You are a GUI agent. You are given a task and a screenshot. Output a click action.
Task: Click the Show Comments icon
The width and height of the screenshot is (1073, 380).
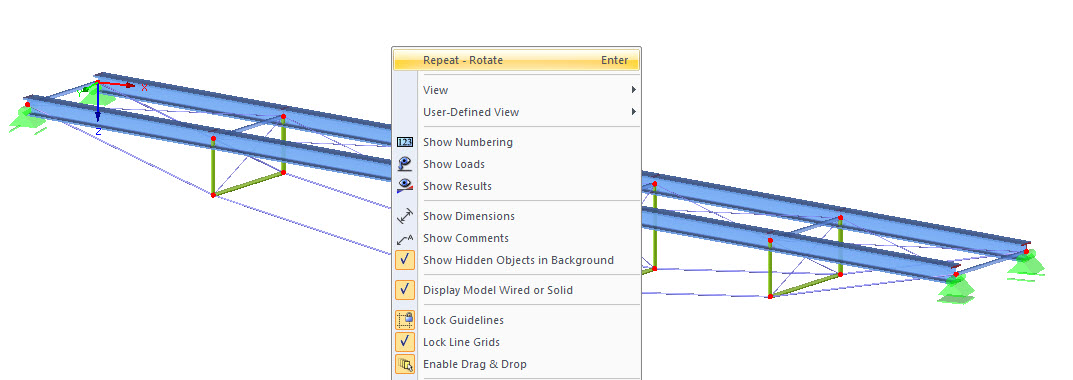pyautogui.click(x=405, y=238)
